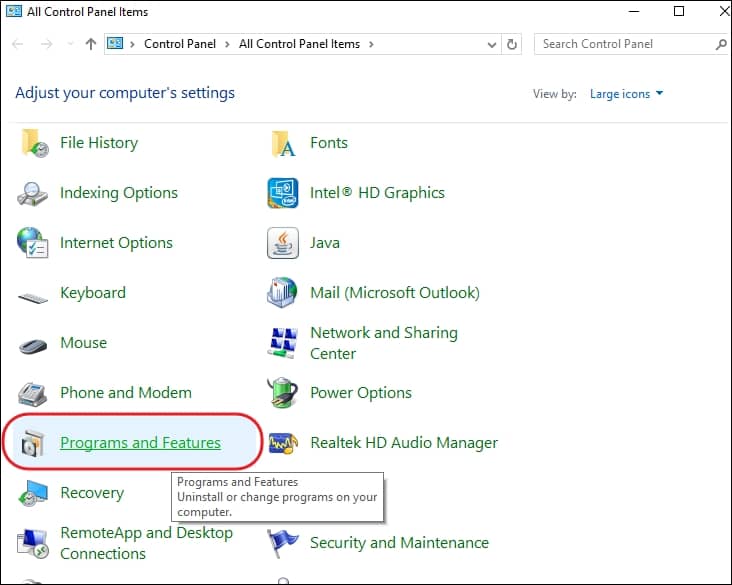Click in the Search Control Panel field
The width and height of the screenshot is (732, 585).
[624, 44]
